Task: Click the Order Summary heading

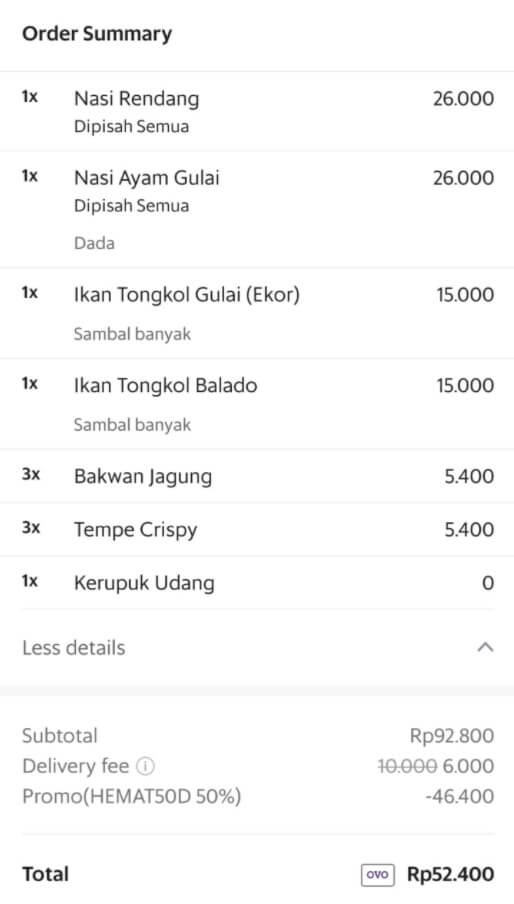Action: click(x=97, y=34)
